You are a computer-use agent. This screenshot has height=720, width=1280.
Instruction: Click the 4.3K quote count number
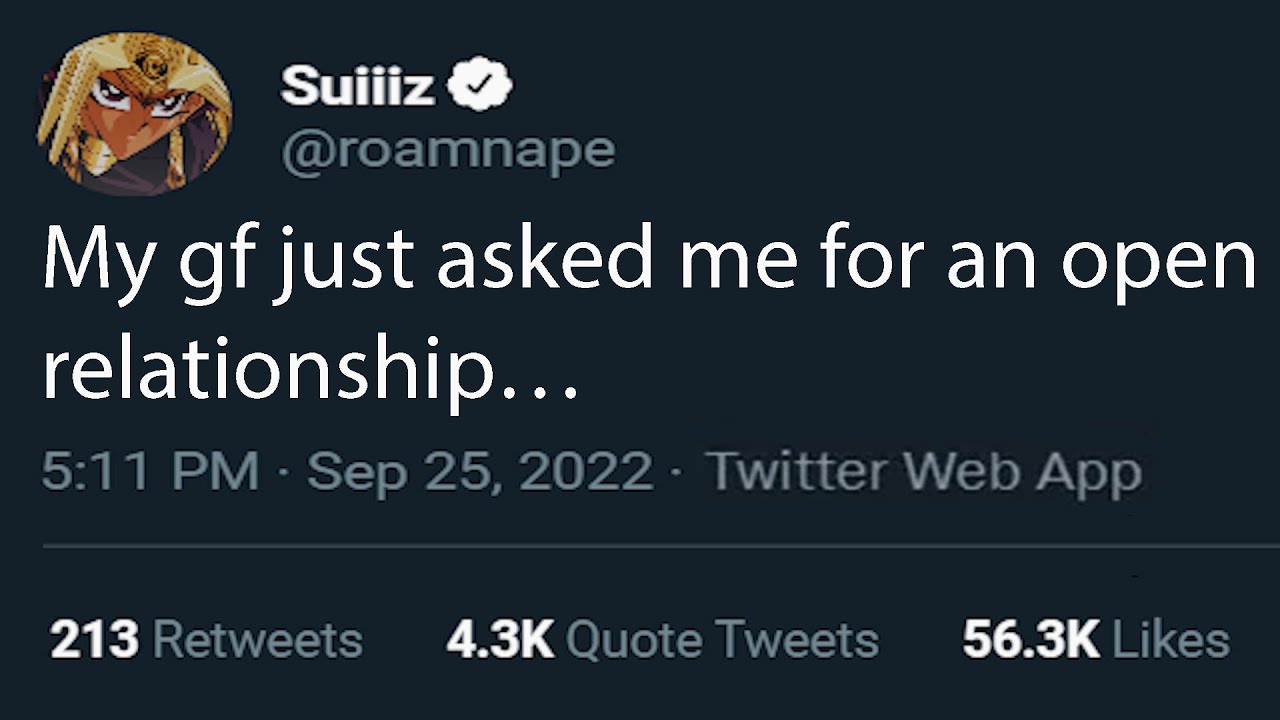click(x=500, y=640)
